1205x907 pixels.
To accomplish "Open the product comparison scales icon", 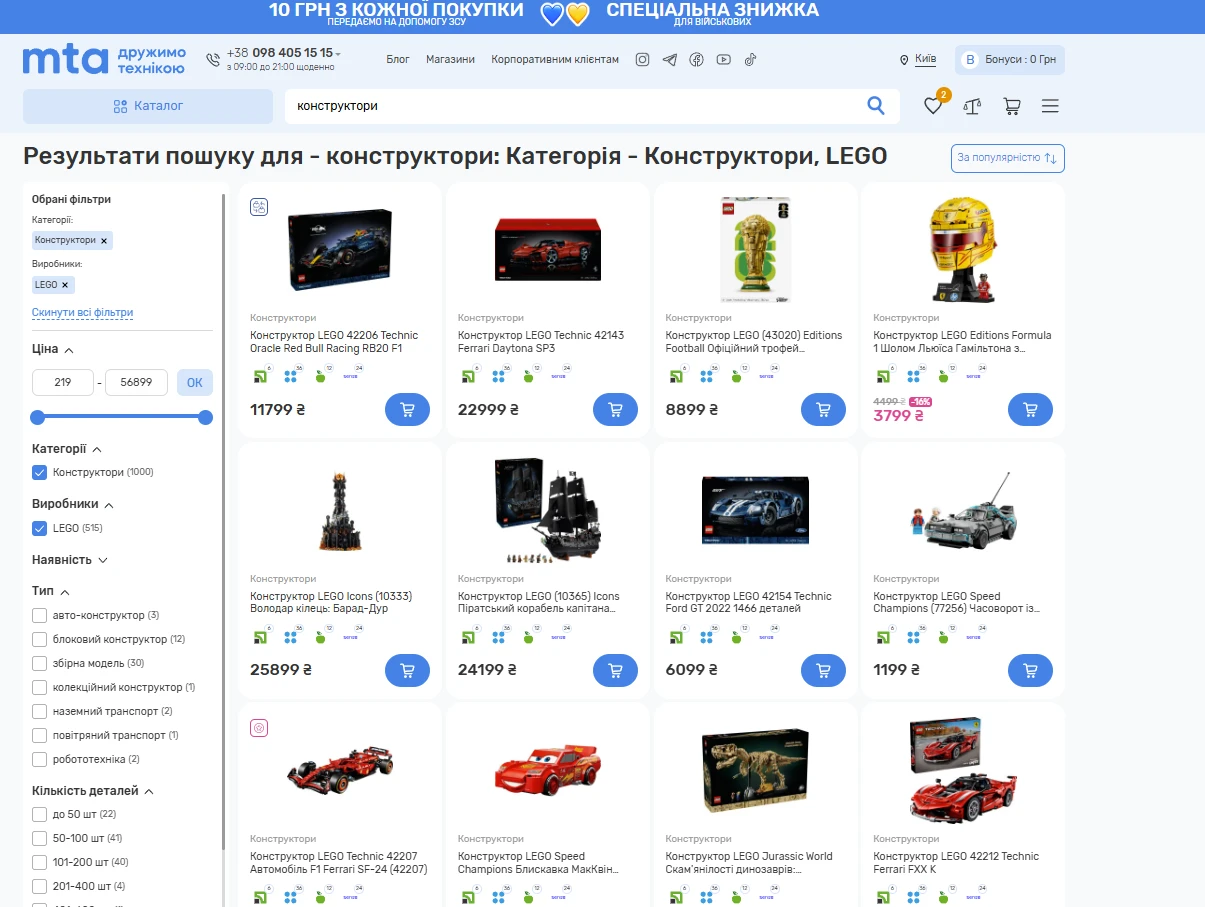I will point(972,106).
